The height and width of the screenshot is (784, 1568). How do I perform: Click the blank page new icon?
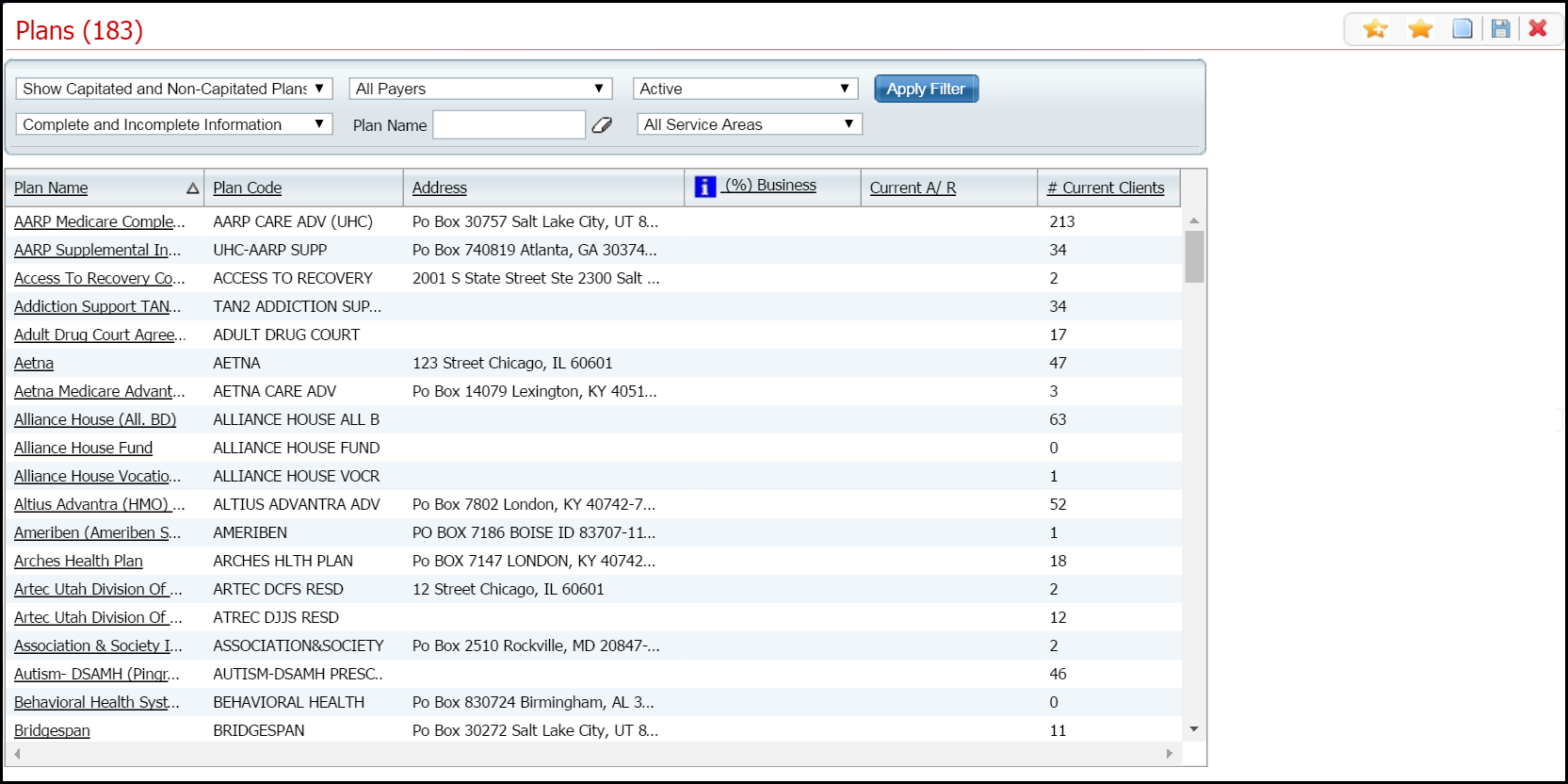point(1462,29)
